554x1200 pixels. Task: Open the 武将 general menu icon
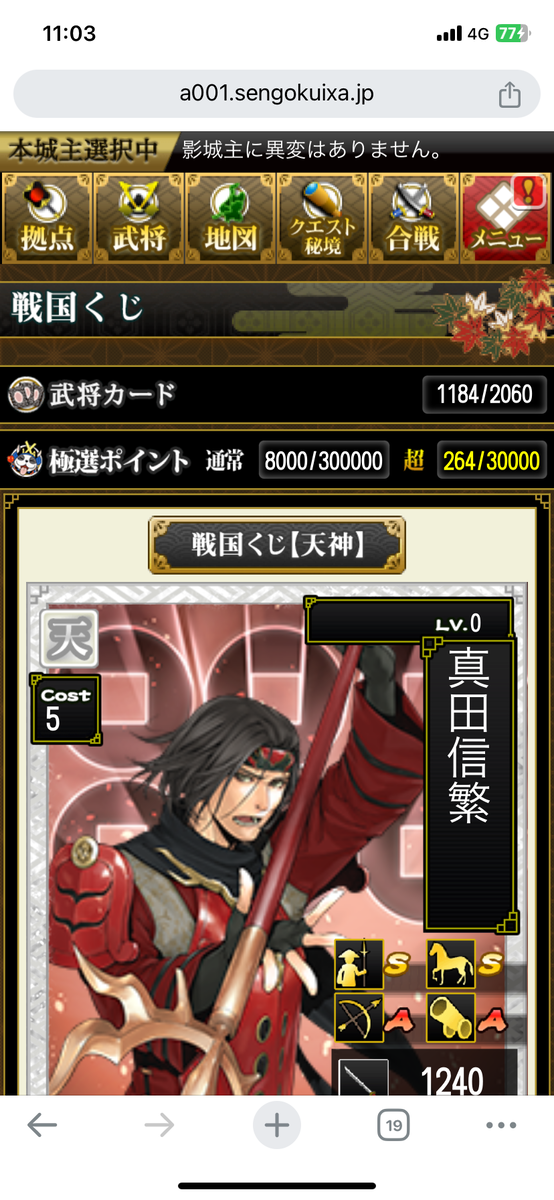(x=138, y=218)
